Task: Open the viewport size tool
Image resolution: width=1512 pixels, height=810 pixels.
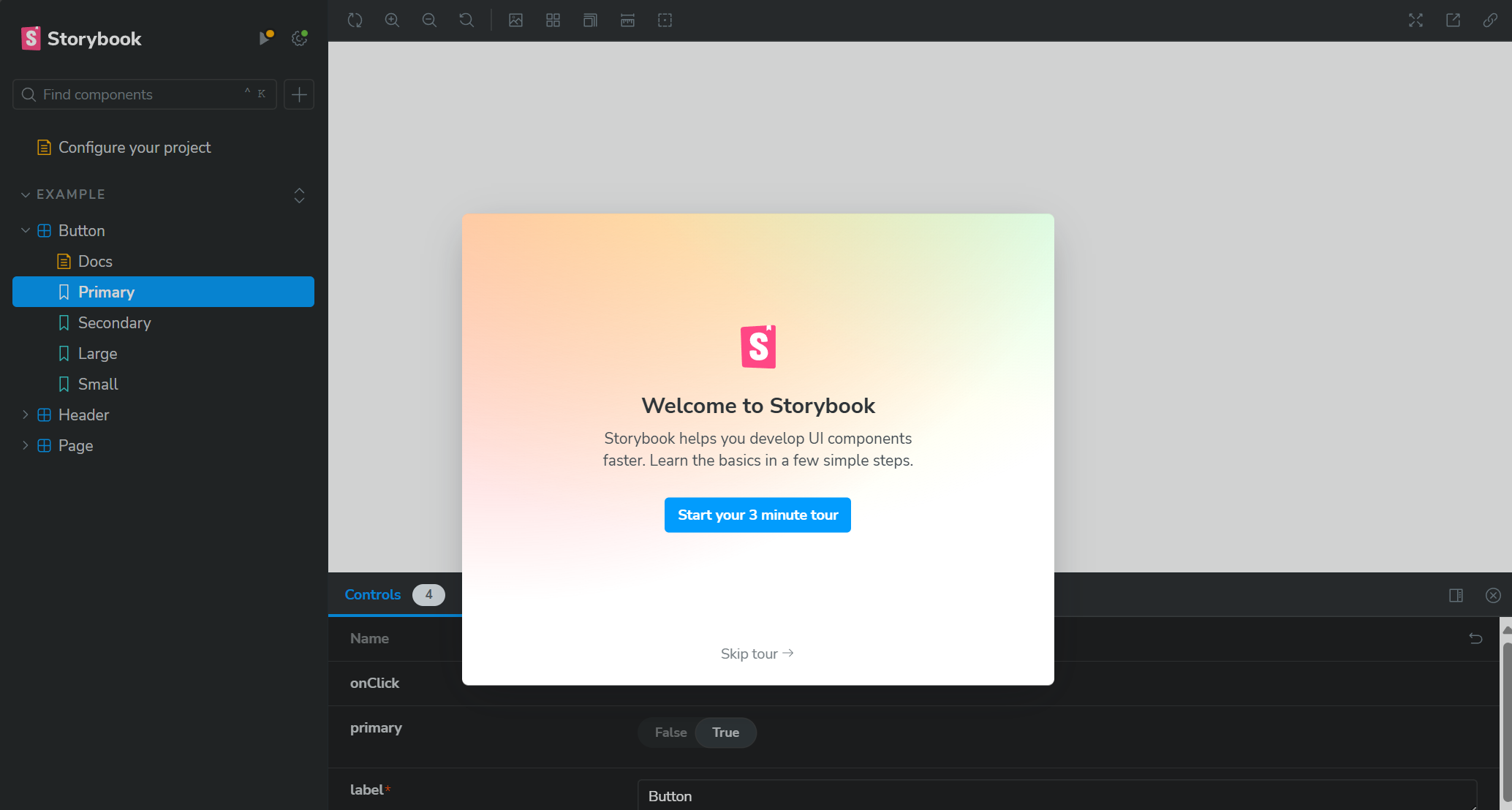Action: coord(591,20)
